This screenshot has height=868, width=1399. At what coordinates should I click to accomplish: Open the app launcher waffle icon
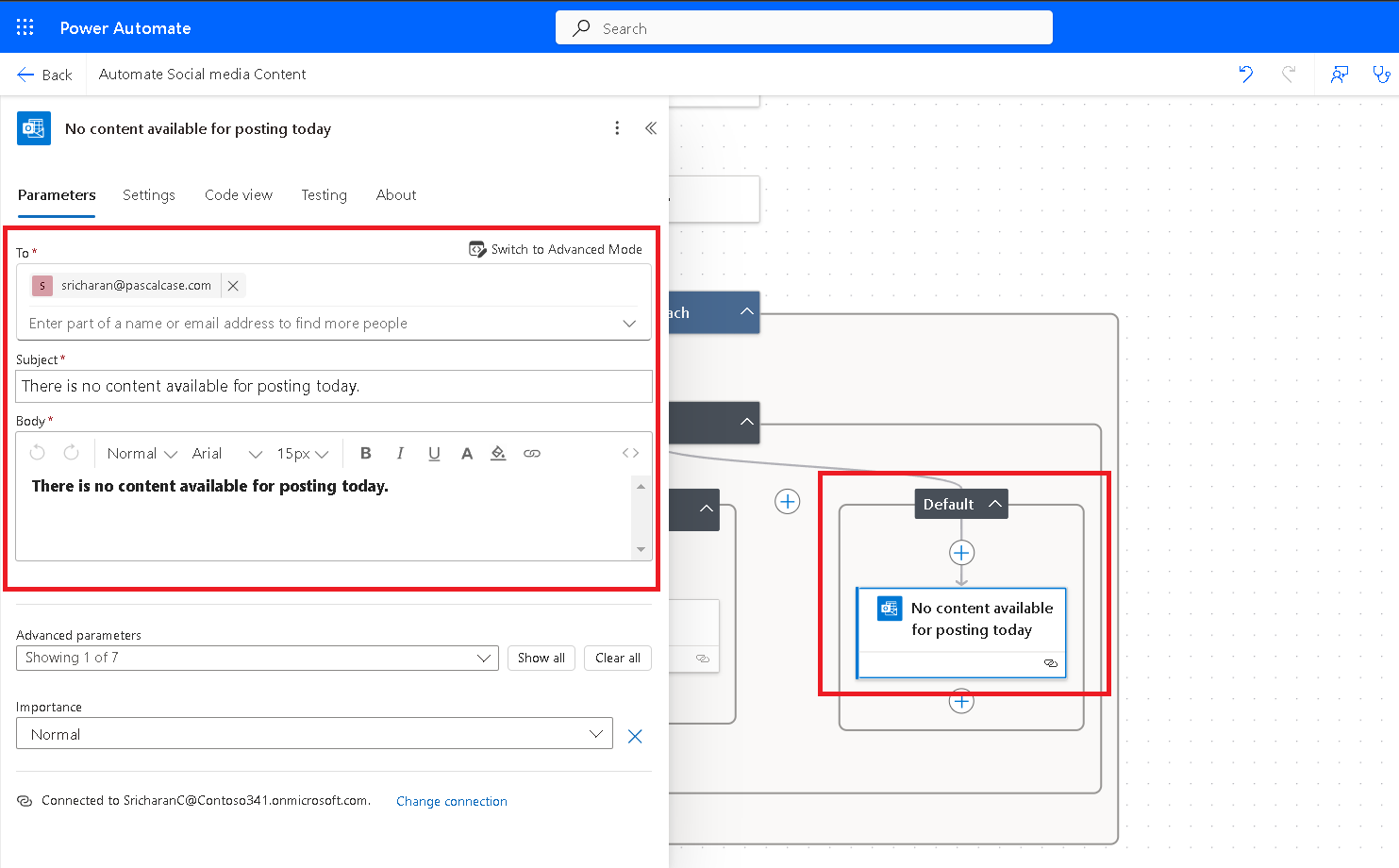click(25, 27)
